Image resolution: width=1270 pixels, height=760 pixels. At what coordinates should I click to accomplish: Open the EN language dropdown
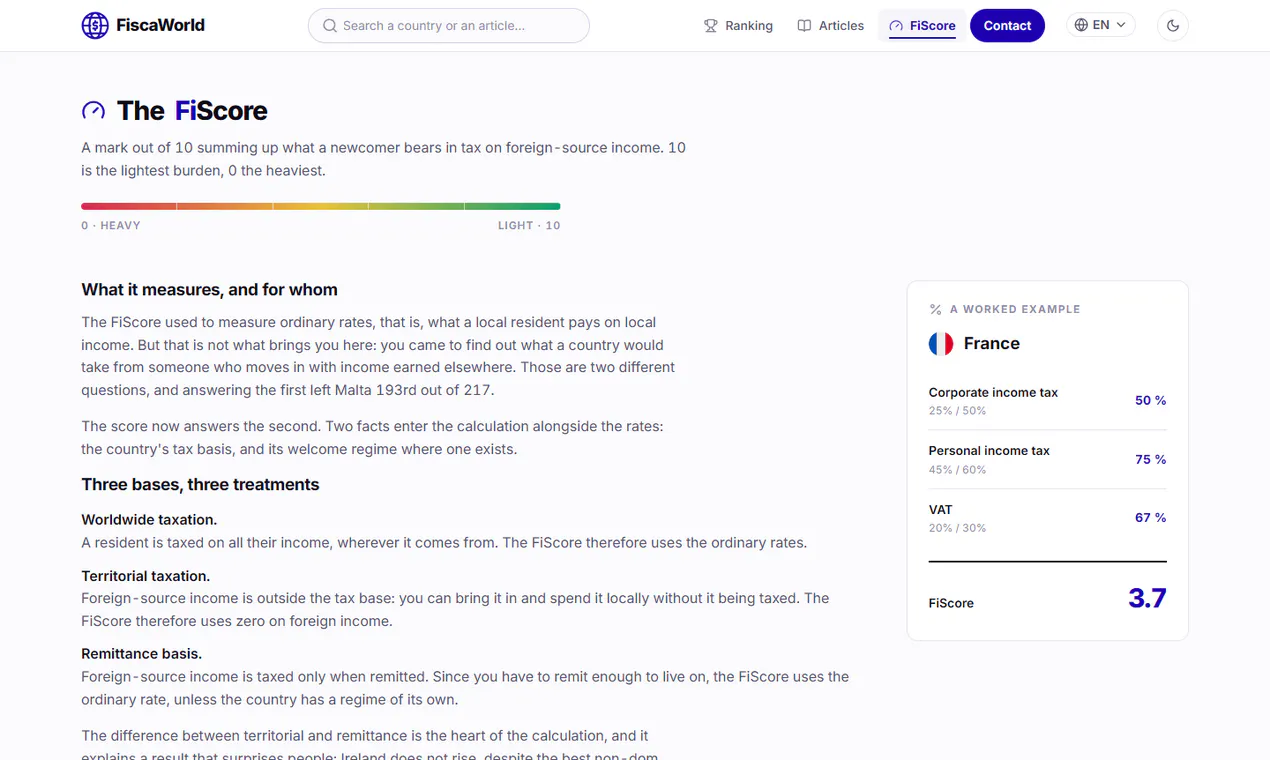(x=1100, y=25)
